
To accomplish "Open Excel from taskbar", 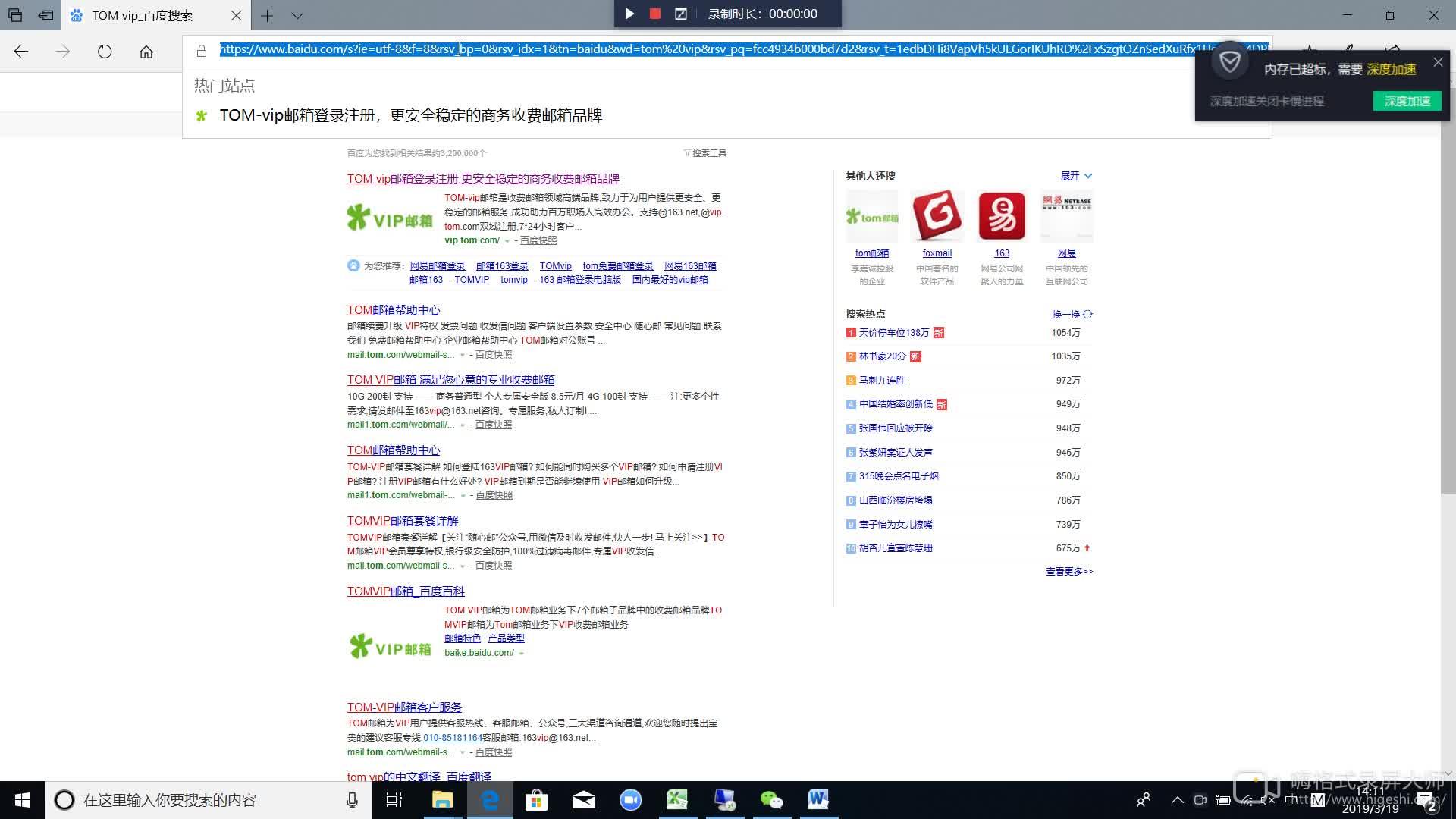I will (677, 800).
